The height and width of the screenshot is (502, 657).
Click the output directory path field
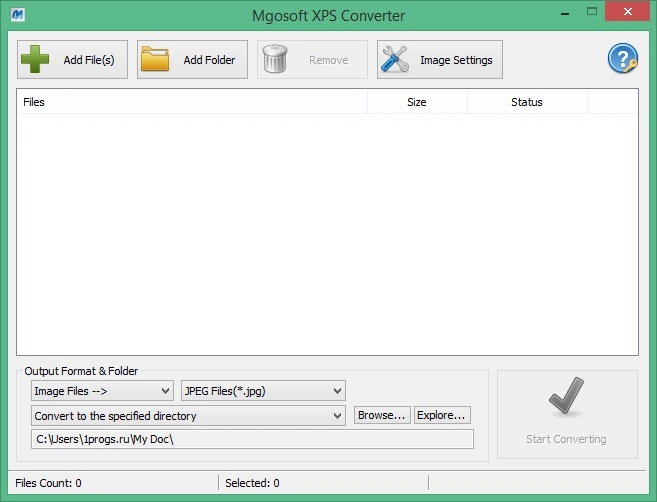point(252,439)
